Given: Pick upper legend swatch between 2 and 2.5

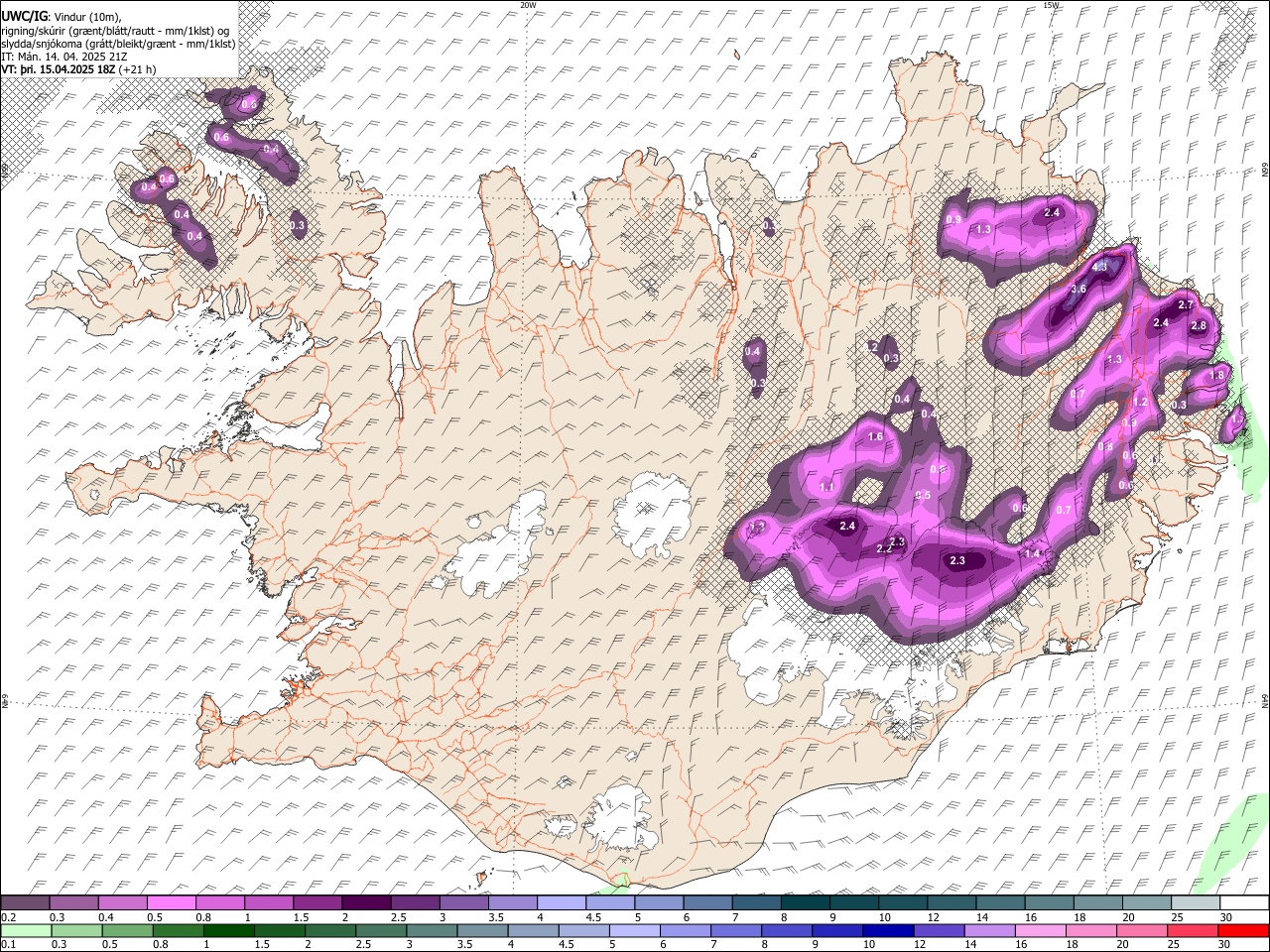Looking at the screenshot, I should [366, 902].
